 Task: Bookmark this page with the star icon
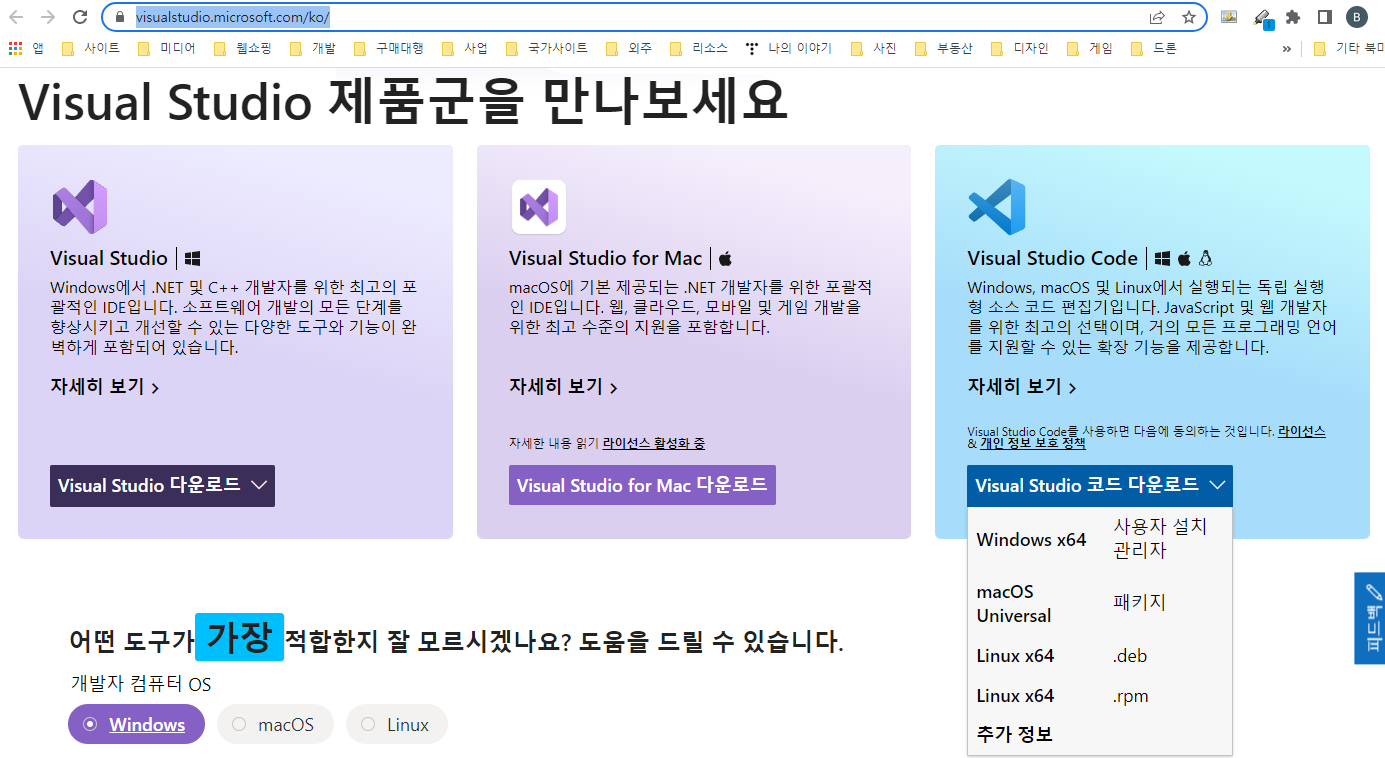point(1189,17)
